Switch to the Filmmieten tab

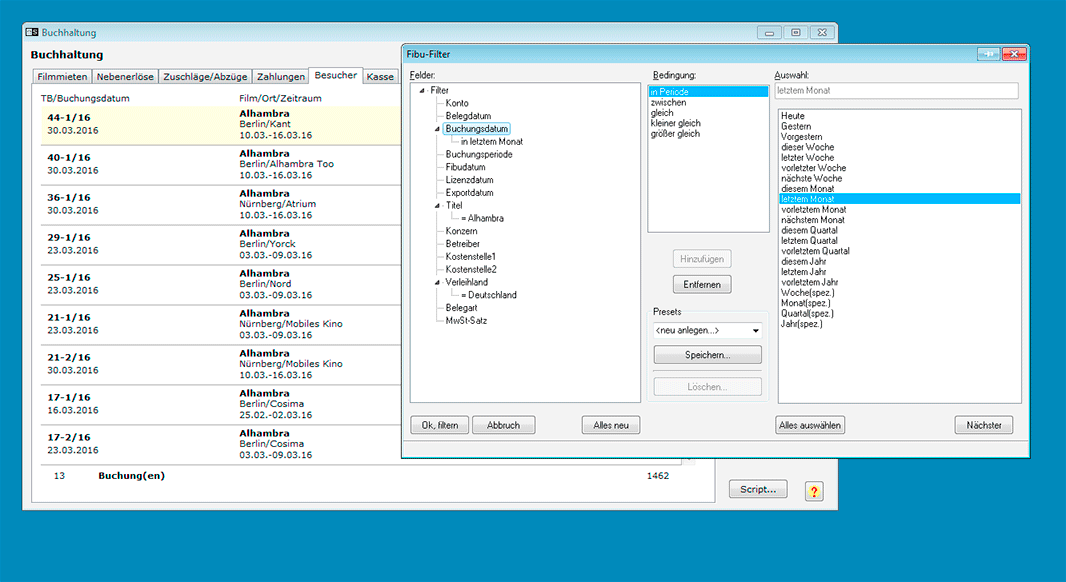(62, 77)
